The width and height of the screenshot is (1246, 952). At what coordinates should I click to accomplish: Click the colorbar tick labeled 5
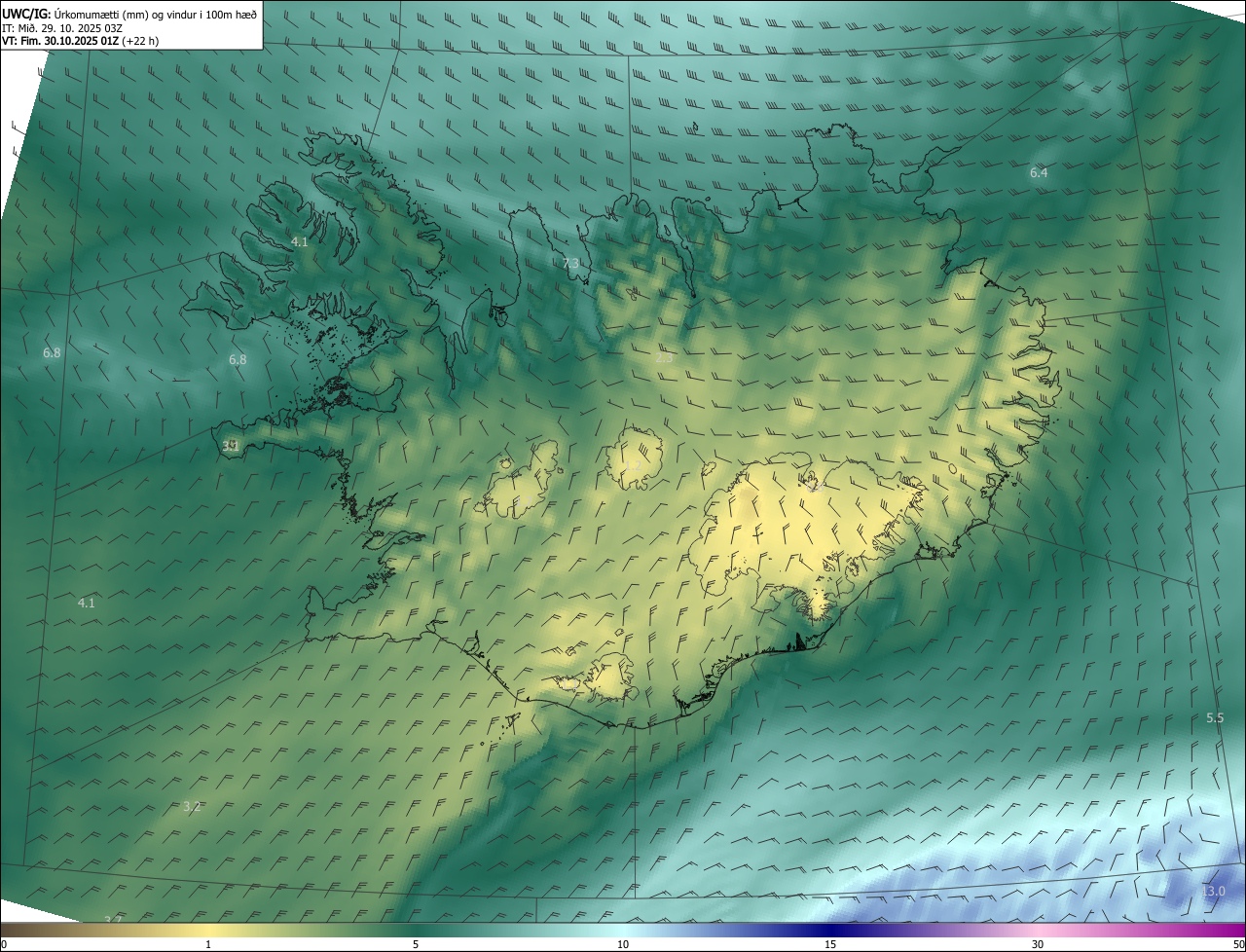[x=416, y=944]
